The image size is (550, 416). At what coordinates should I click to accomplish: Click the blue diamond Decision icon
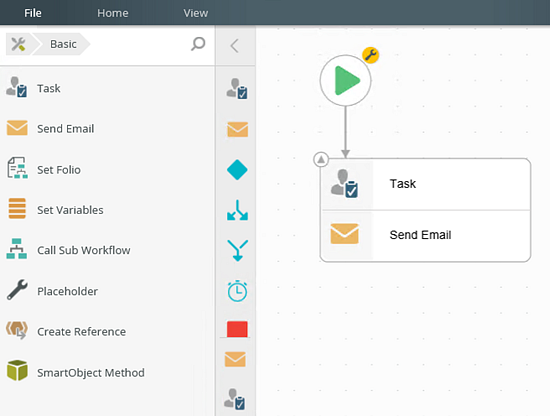click(237, 170)
